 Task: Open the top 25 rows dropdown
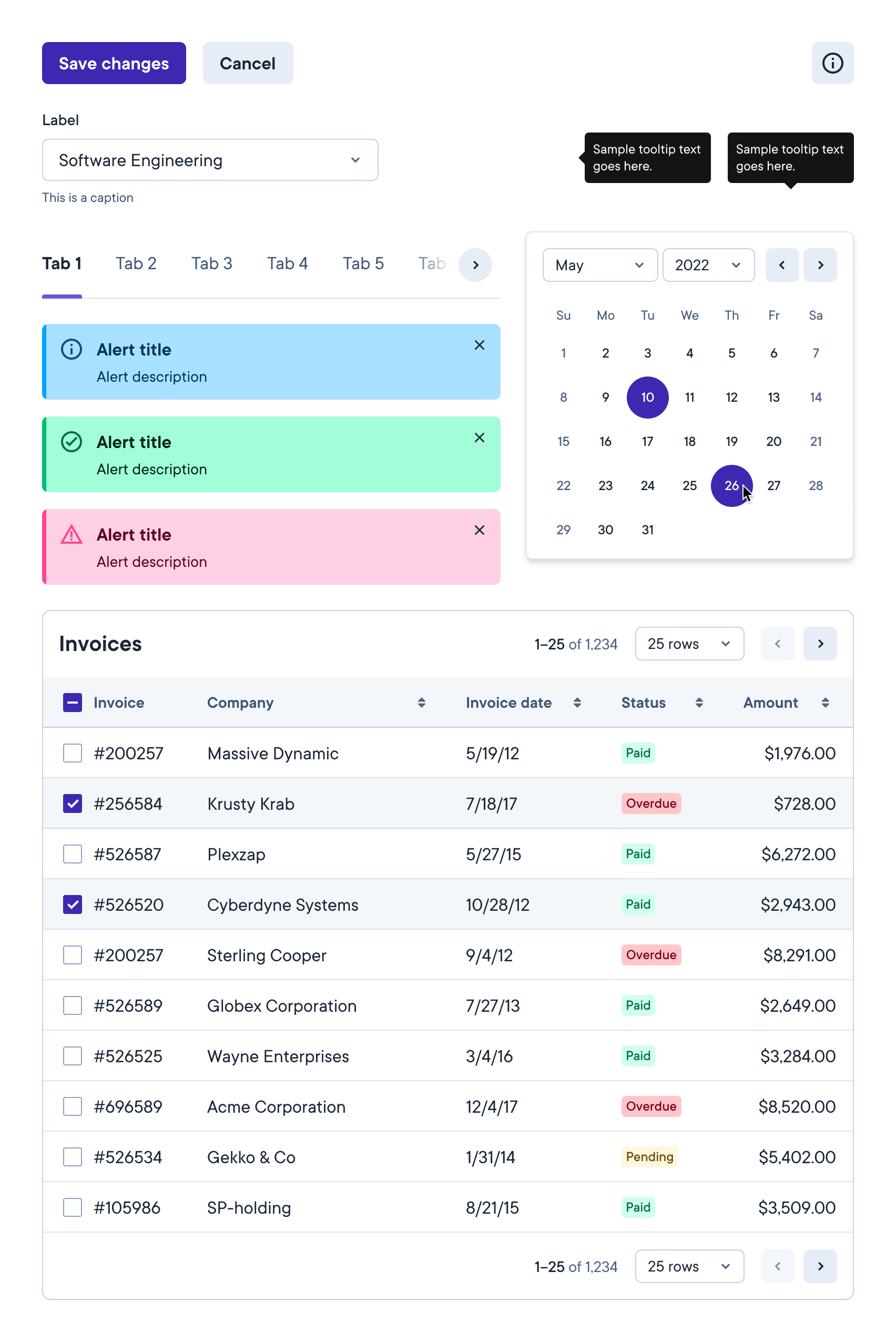click(x=689, y=644)
